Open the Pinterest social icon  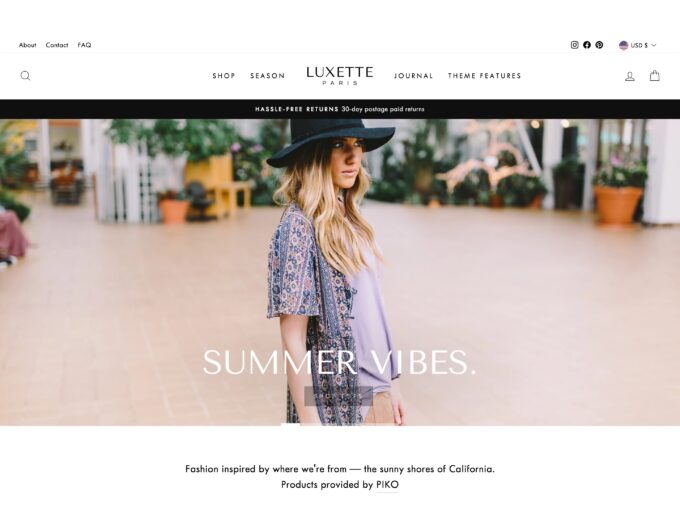pos(599,45)
